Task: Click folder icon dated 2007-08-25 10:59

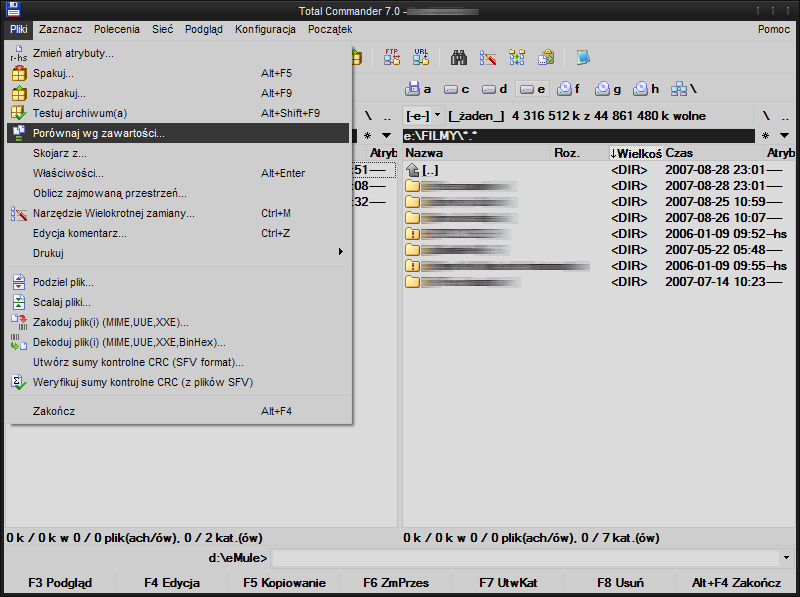Action: (412, 202)
